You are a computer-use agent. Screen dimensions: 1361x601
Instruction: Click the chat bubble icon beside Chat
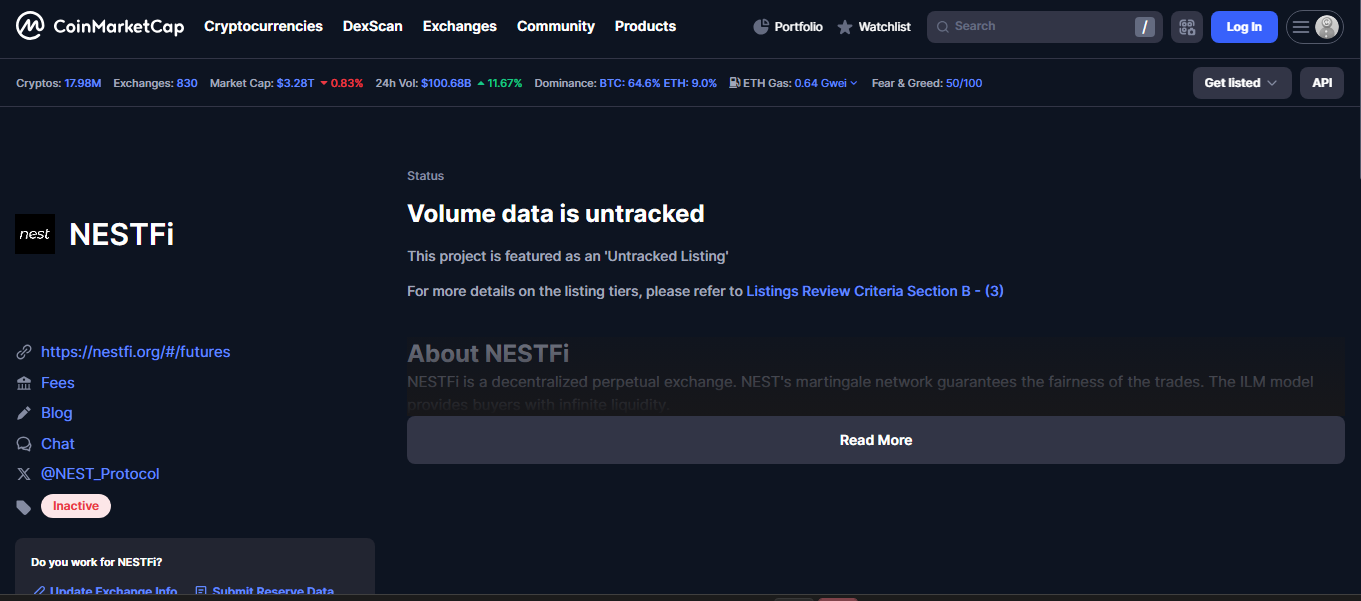[x=24, y=444]
